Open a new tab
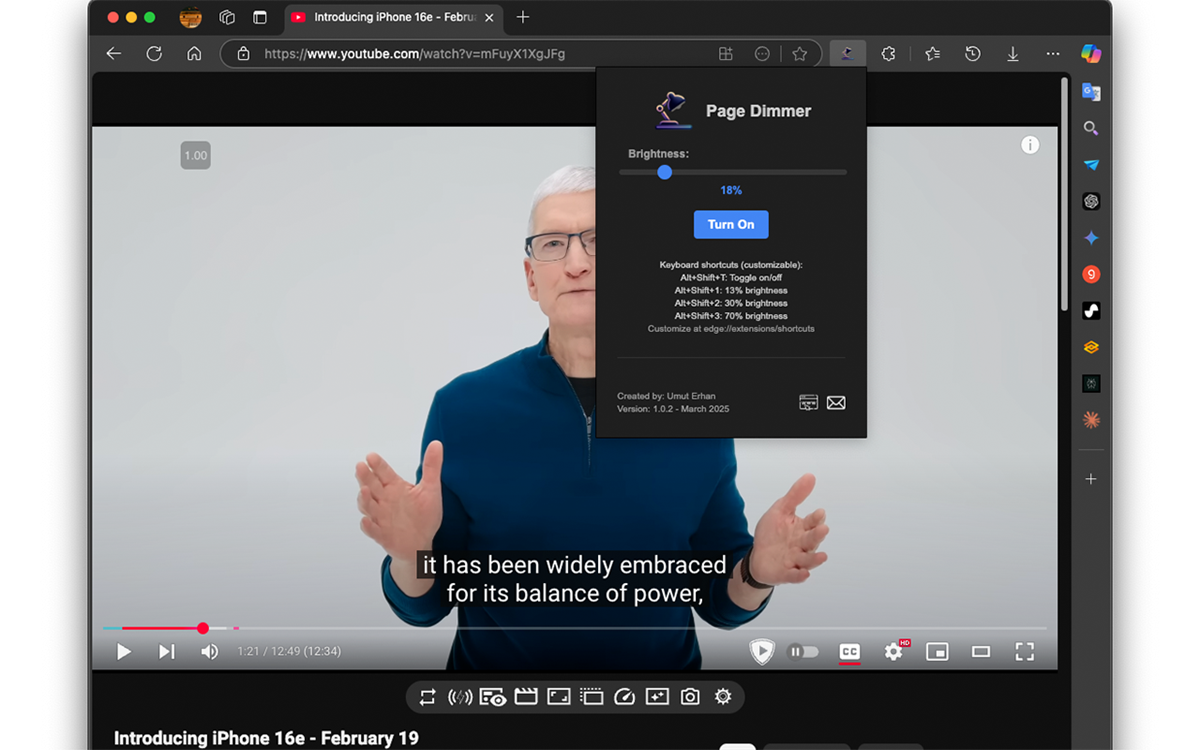 (523, 17)
